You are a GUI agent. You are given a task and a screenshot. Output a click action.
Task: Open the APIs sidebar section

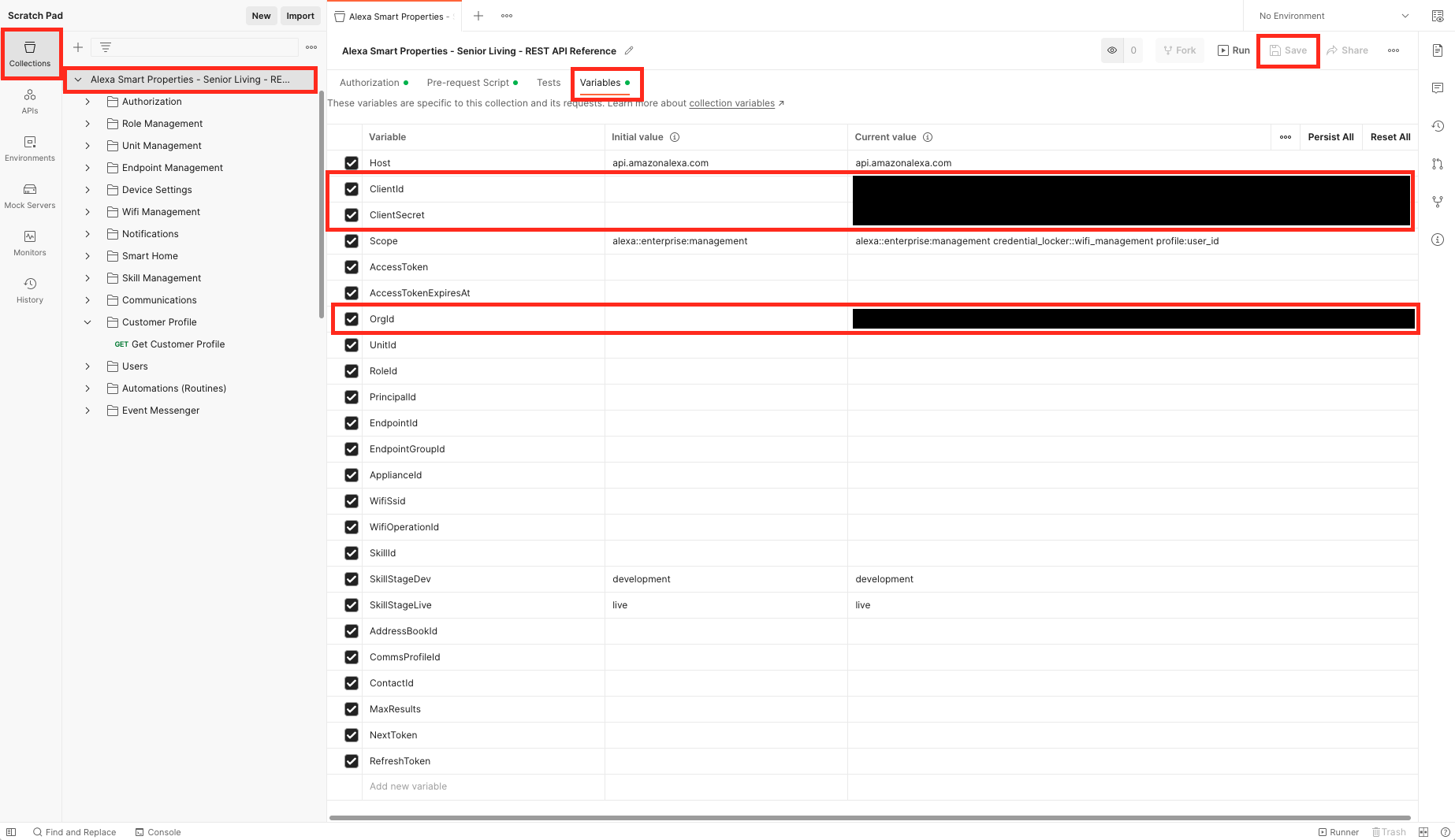(x=30, y=102)
